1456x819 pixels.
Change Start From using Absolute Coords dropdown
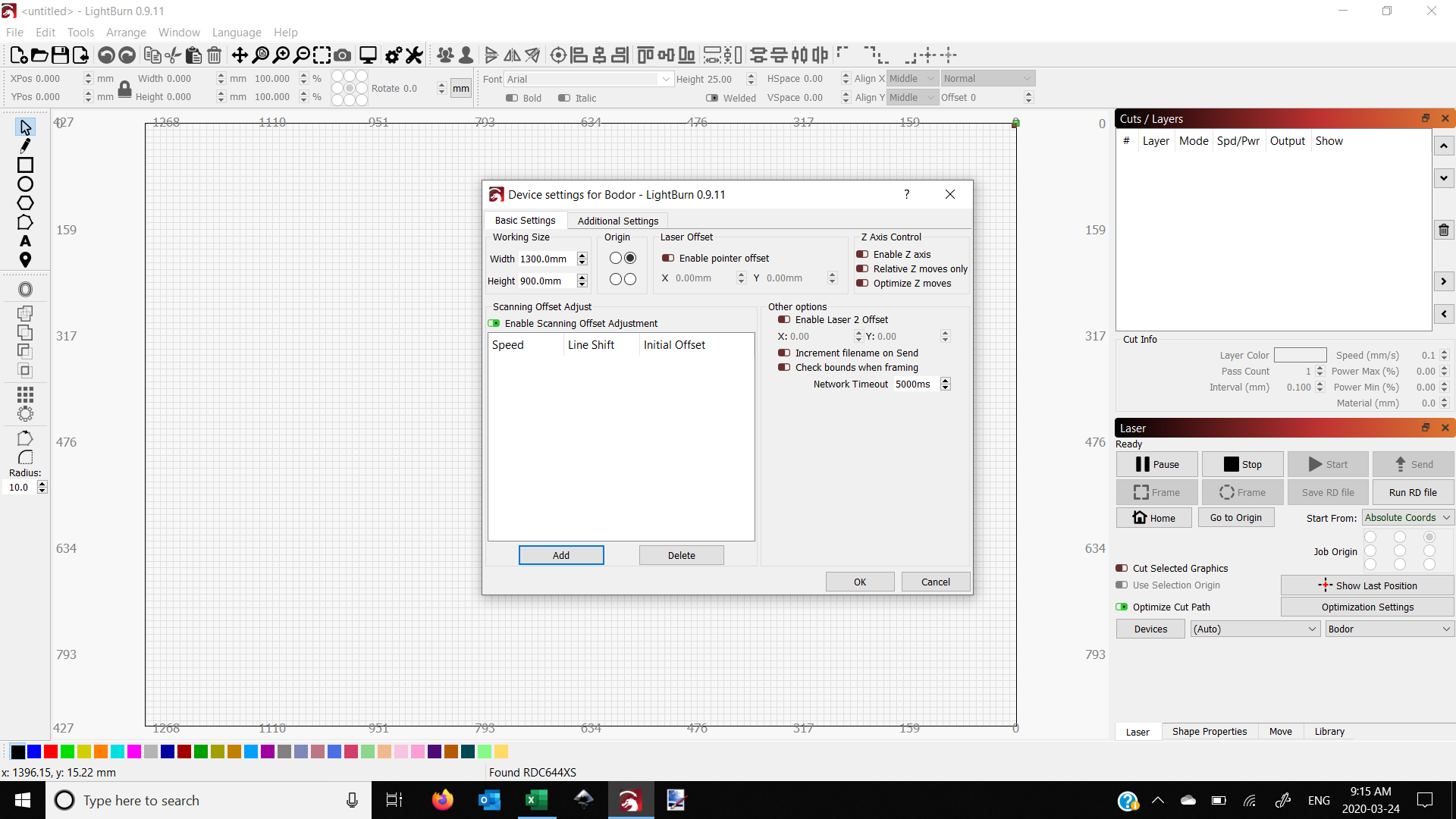click(1407, 517)
